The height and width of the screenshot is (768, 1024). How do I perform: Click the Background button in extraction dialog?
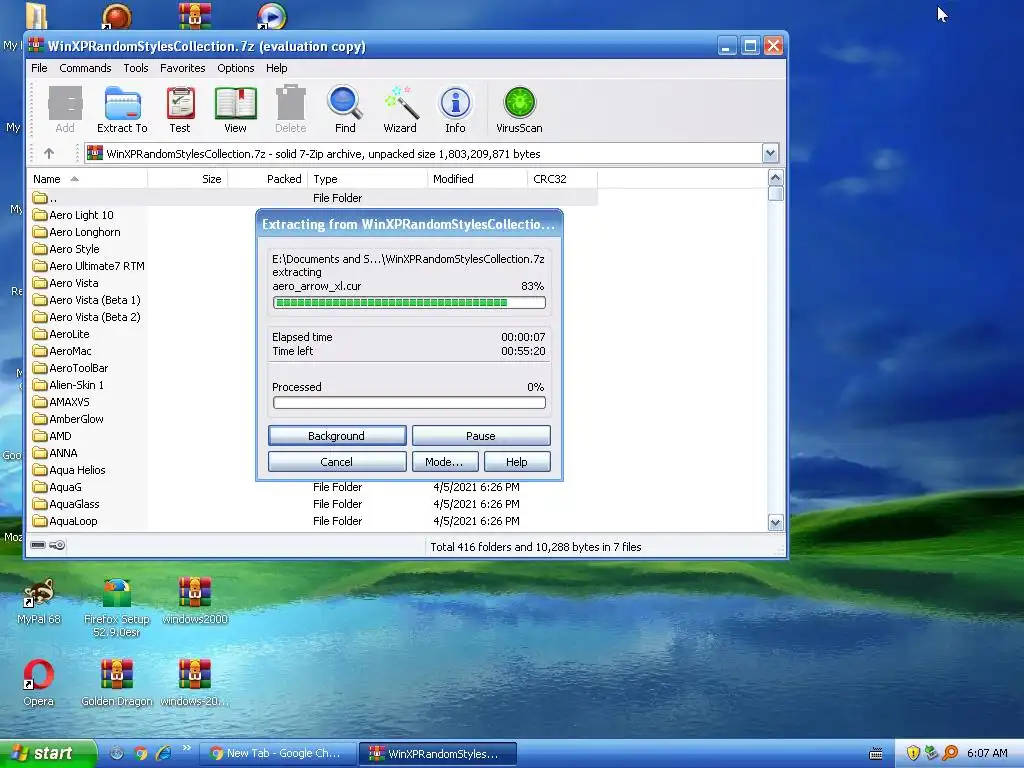[x=337, y=436]
